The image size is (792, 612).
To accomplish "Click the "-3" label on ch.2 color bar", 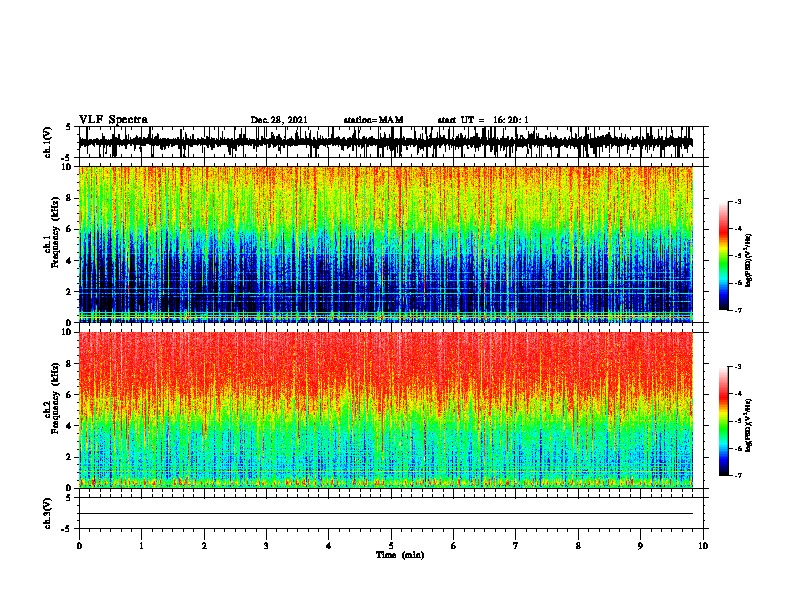I will pyautogui.click(x=737, y=367).
